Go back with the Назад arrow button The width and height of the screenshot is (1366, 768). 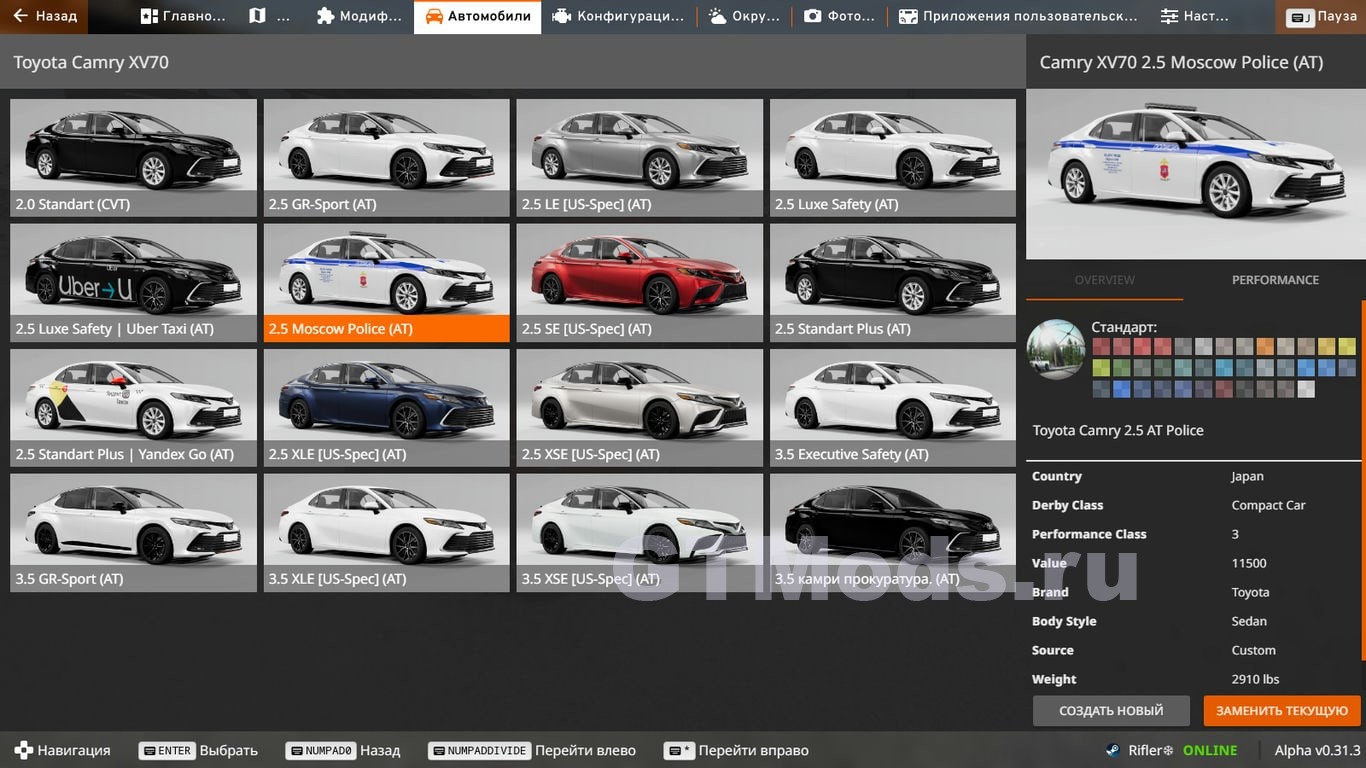[44, 16]
